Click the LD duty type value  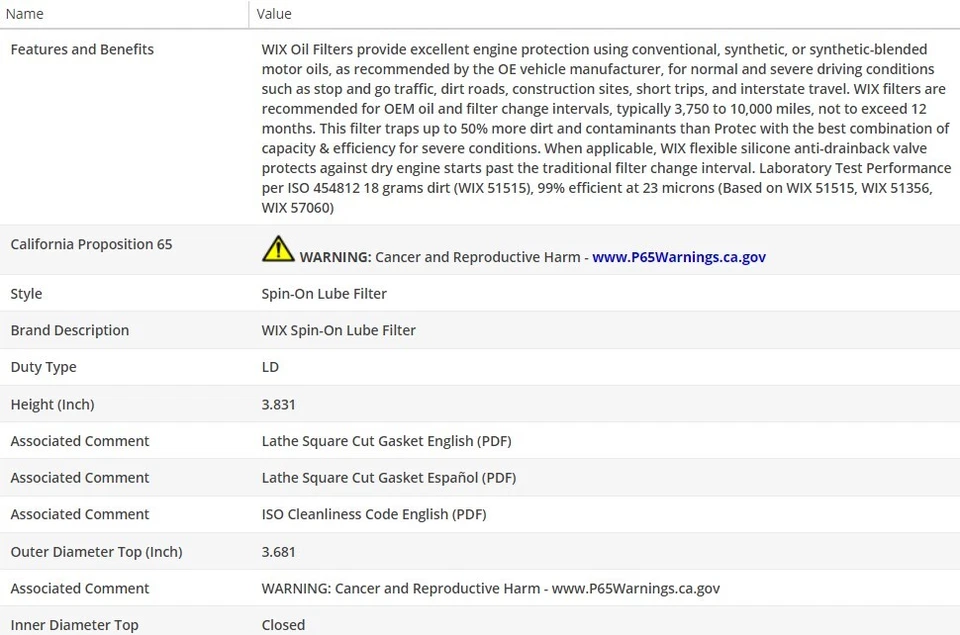(x=270, y=367)
